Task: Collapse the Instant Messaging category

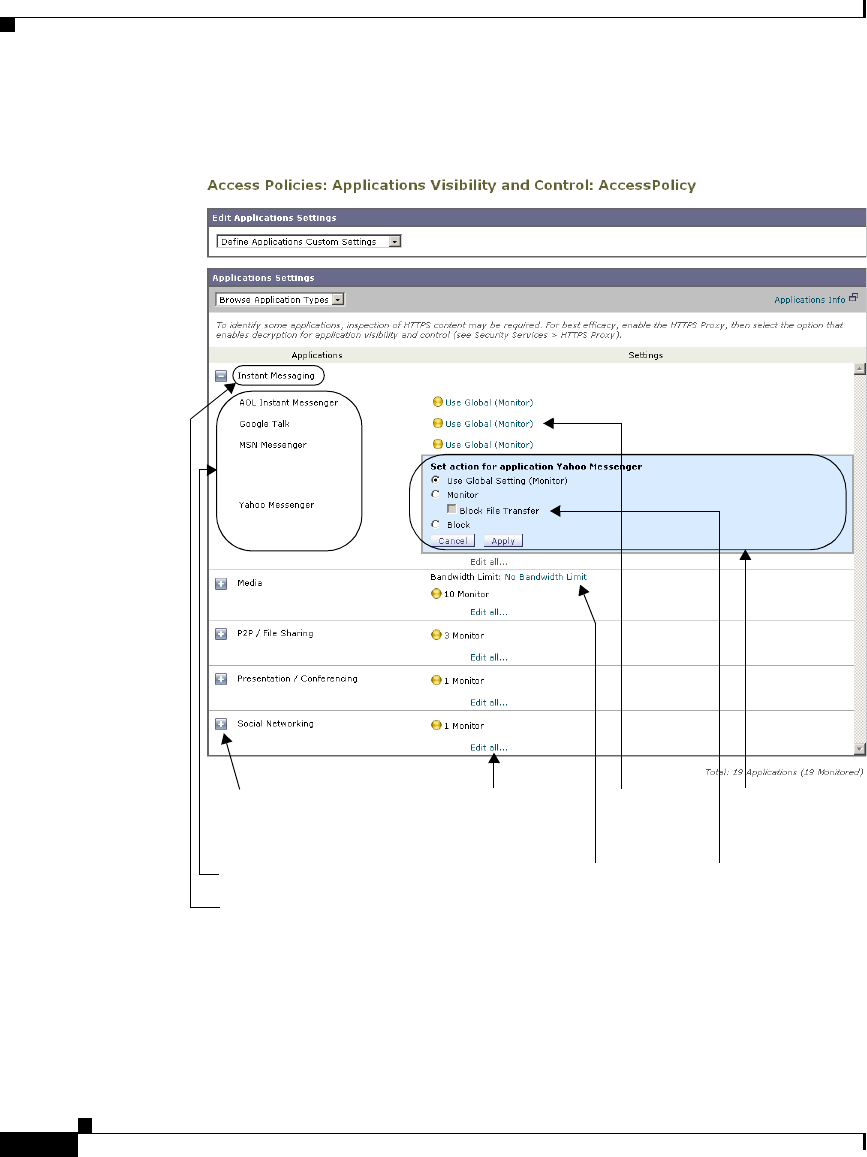Action: [x=221, y=376]
